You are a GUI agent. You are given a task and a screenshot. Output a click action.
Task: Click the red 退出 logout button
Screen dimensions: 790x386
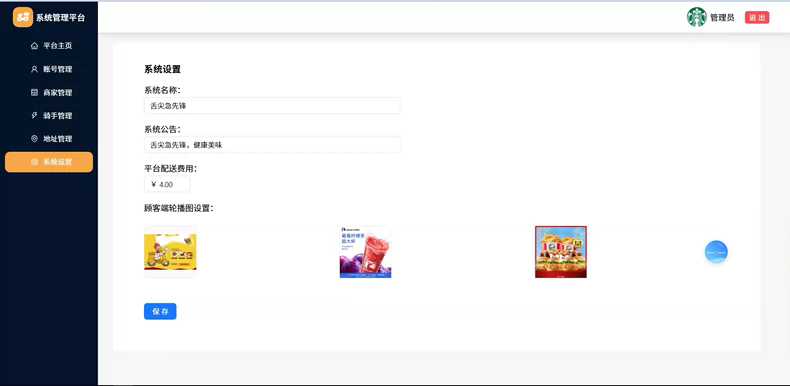(757, 18)
